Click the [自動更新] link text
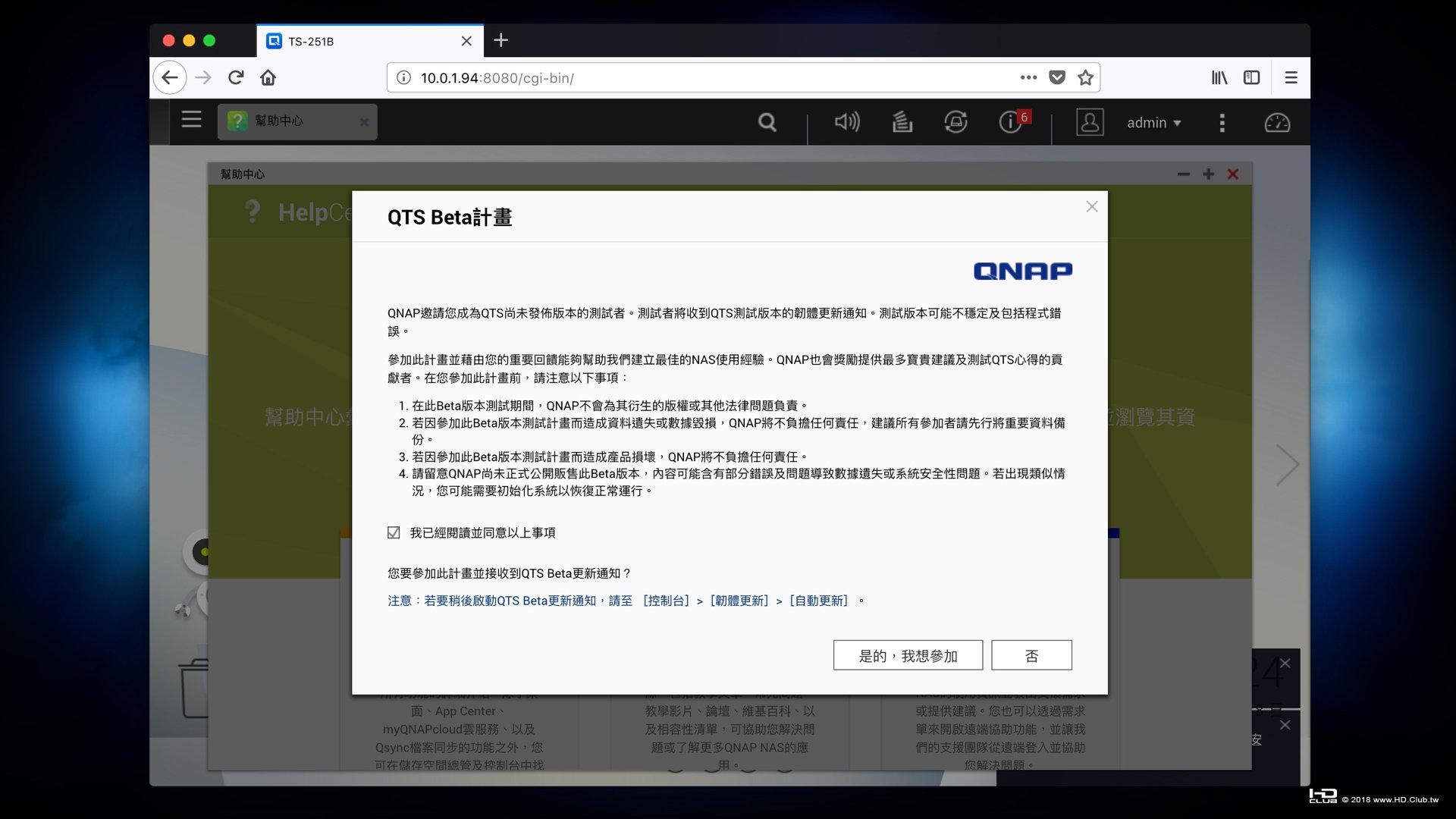1456x819 pixels. pos(819,601)
